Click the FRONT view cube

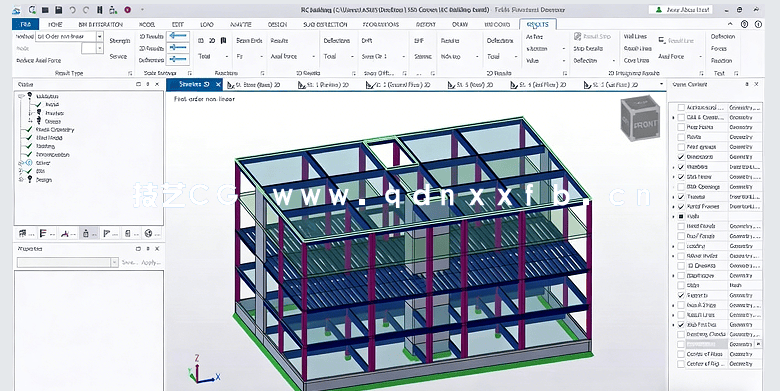coord(640,119)
